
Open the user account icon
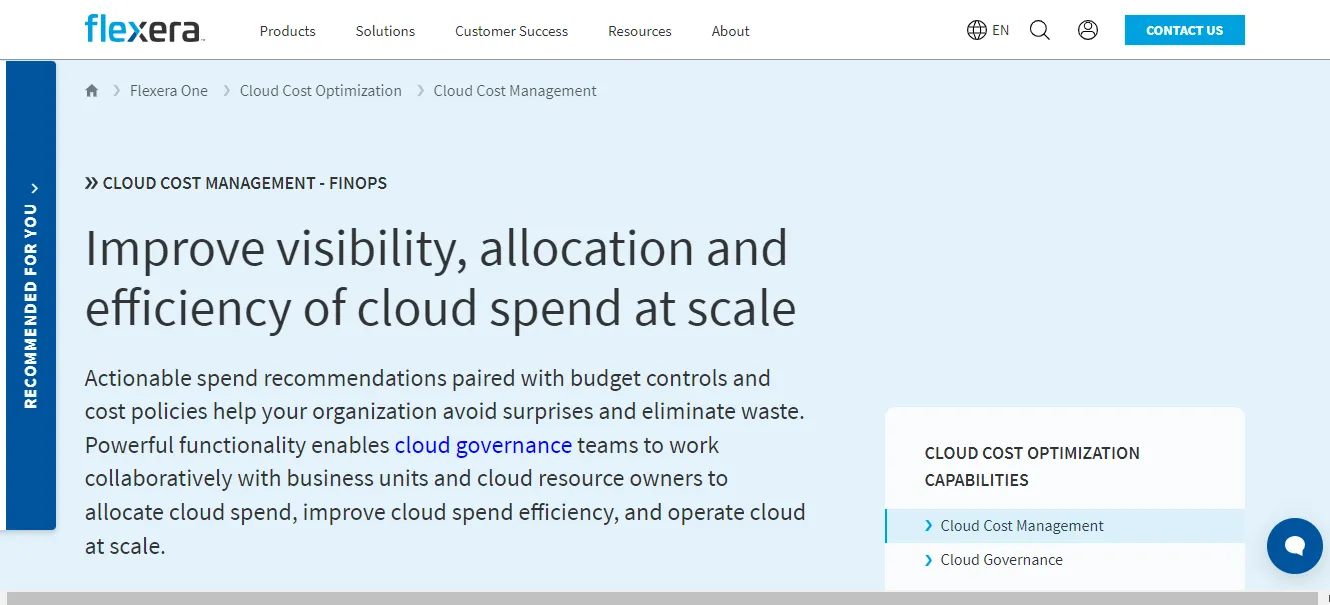1088,30
